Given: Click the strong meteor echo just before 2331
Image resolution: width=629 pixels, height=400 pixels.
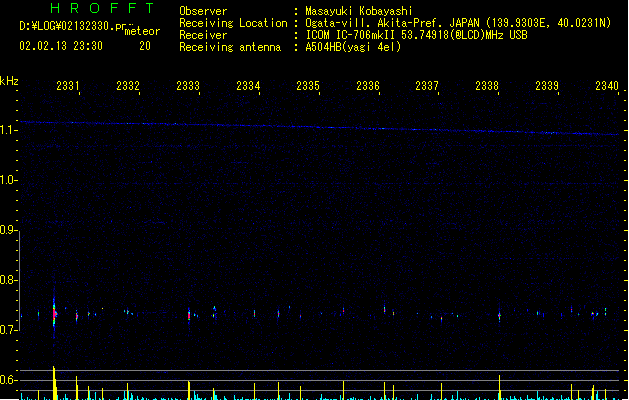Looking at the screenshot, I should point(55,313).
